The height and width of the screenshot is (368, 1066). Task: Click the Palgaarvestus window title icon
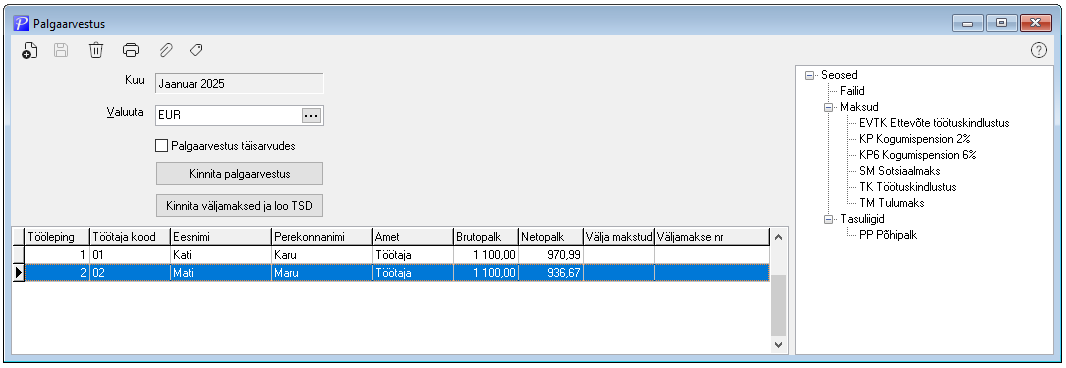click(x=22, y=23)
